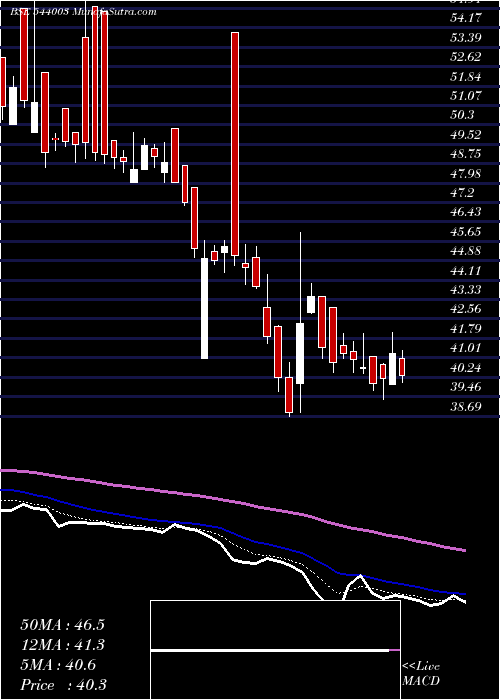Click the tallest white candlestick

tap(204, 308)
